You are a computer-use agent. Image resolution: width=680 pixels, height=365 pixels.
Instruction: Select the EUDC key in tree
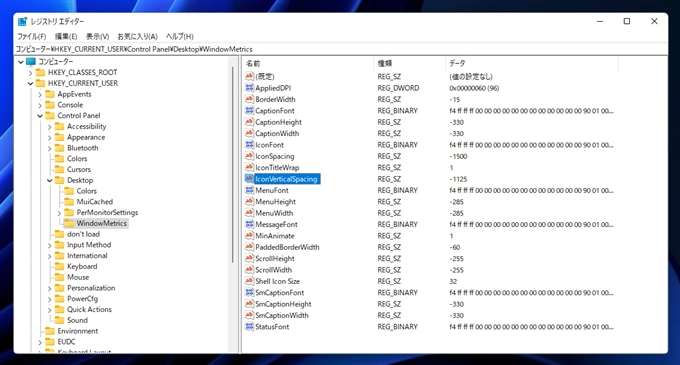[66, 342]
